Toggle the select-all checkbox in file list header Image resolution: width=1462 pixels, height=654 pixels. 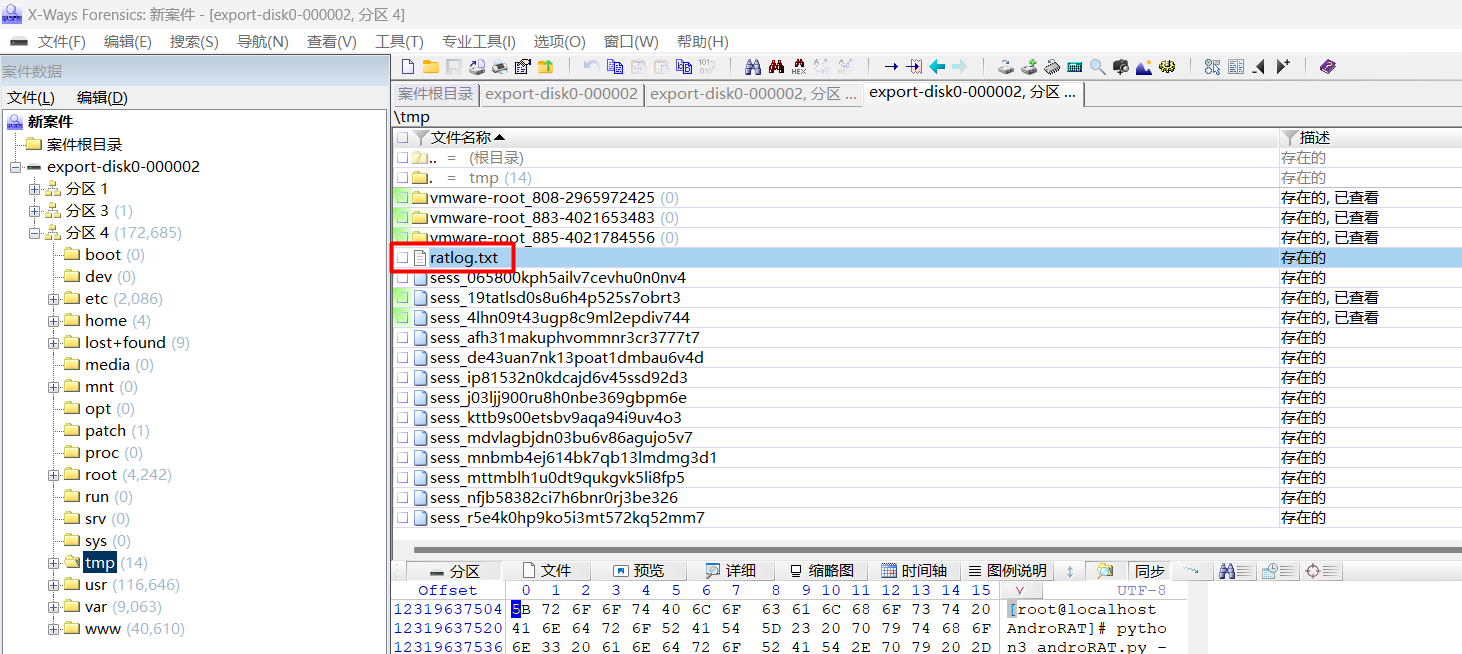pyautogui.click(x=402, y=138)
